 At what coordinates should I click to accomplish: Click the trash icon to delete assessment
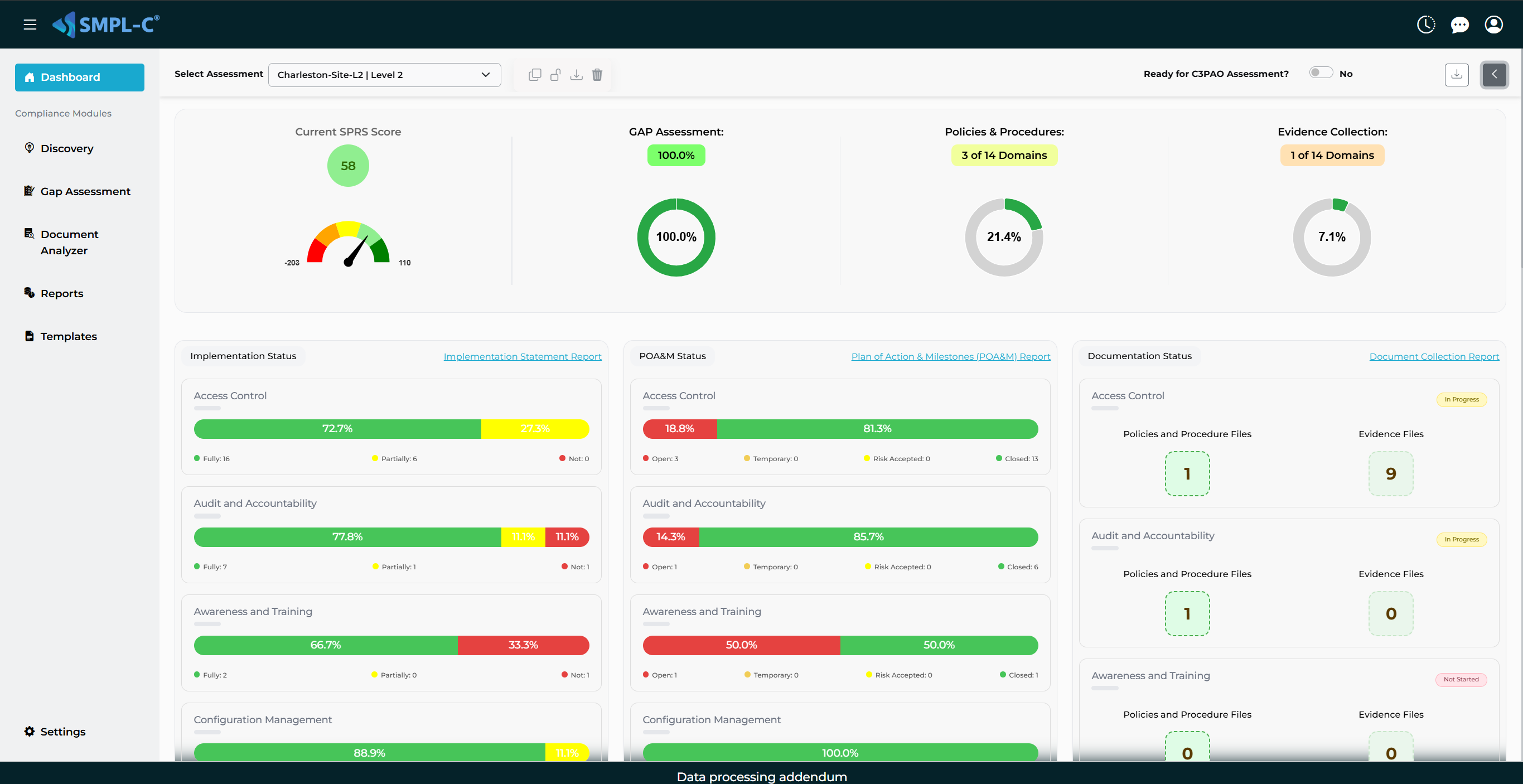pyautogui.click(x=597, y=75)
